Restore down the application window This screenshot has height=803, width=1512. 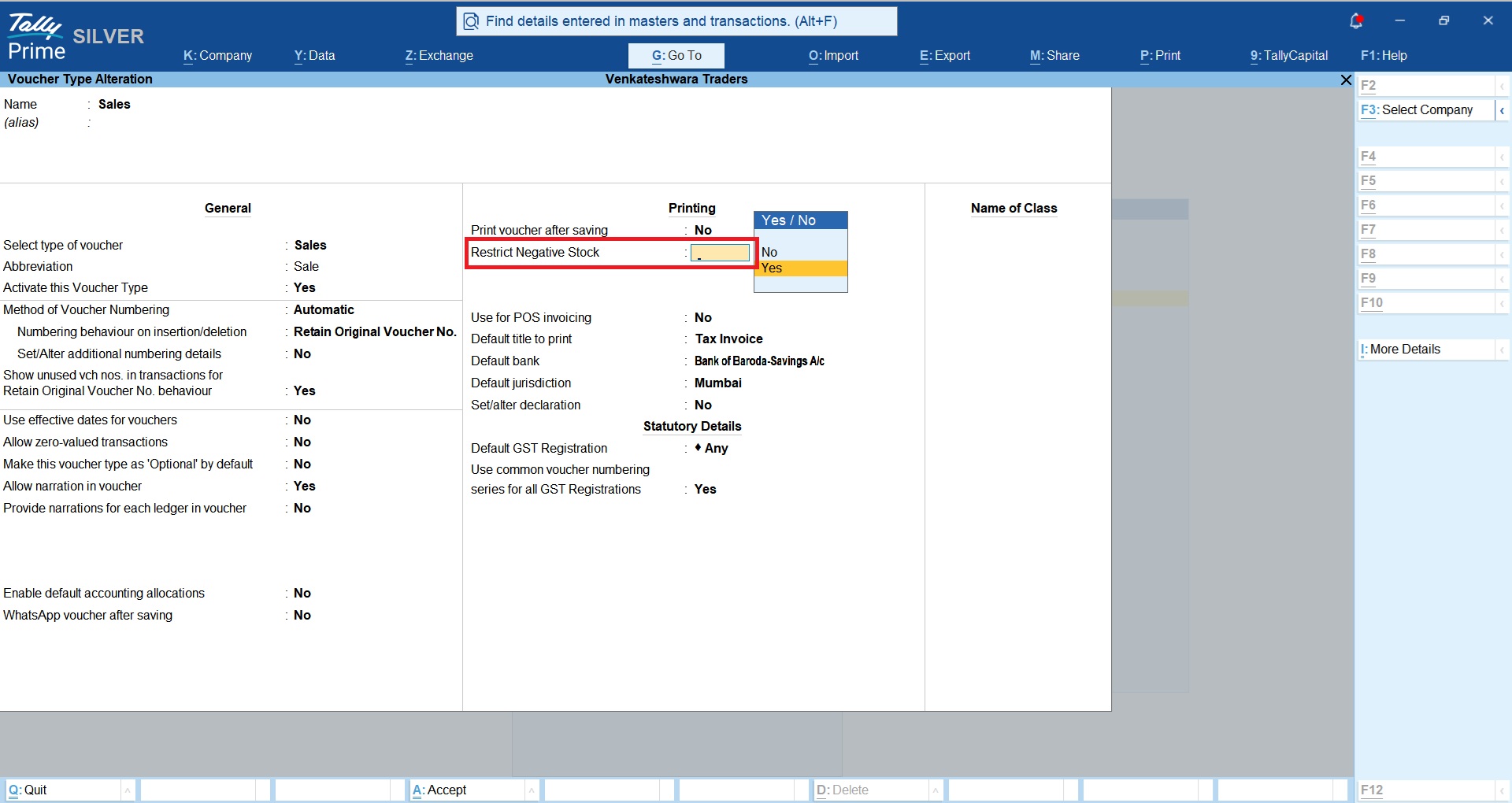pyautogui.click(x=1443, y=21)
